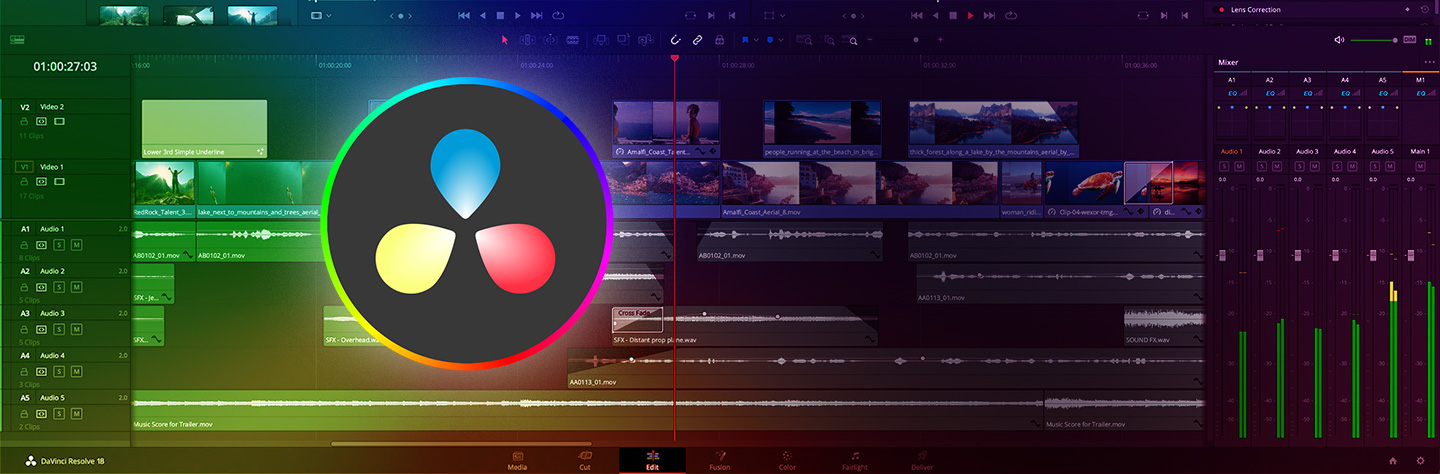Switch to the Cut page
This screenshot has width=1440, height=474.
(585, 460)
